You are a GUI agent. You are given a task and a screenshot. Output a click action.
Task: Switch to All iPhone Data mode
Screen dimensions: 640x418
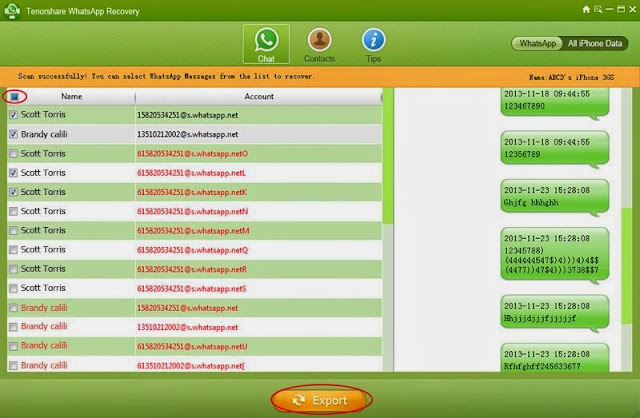(x=595, y=43)
